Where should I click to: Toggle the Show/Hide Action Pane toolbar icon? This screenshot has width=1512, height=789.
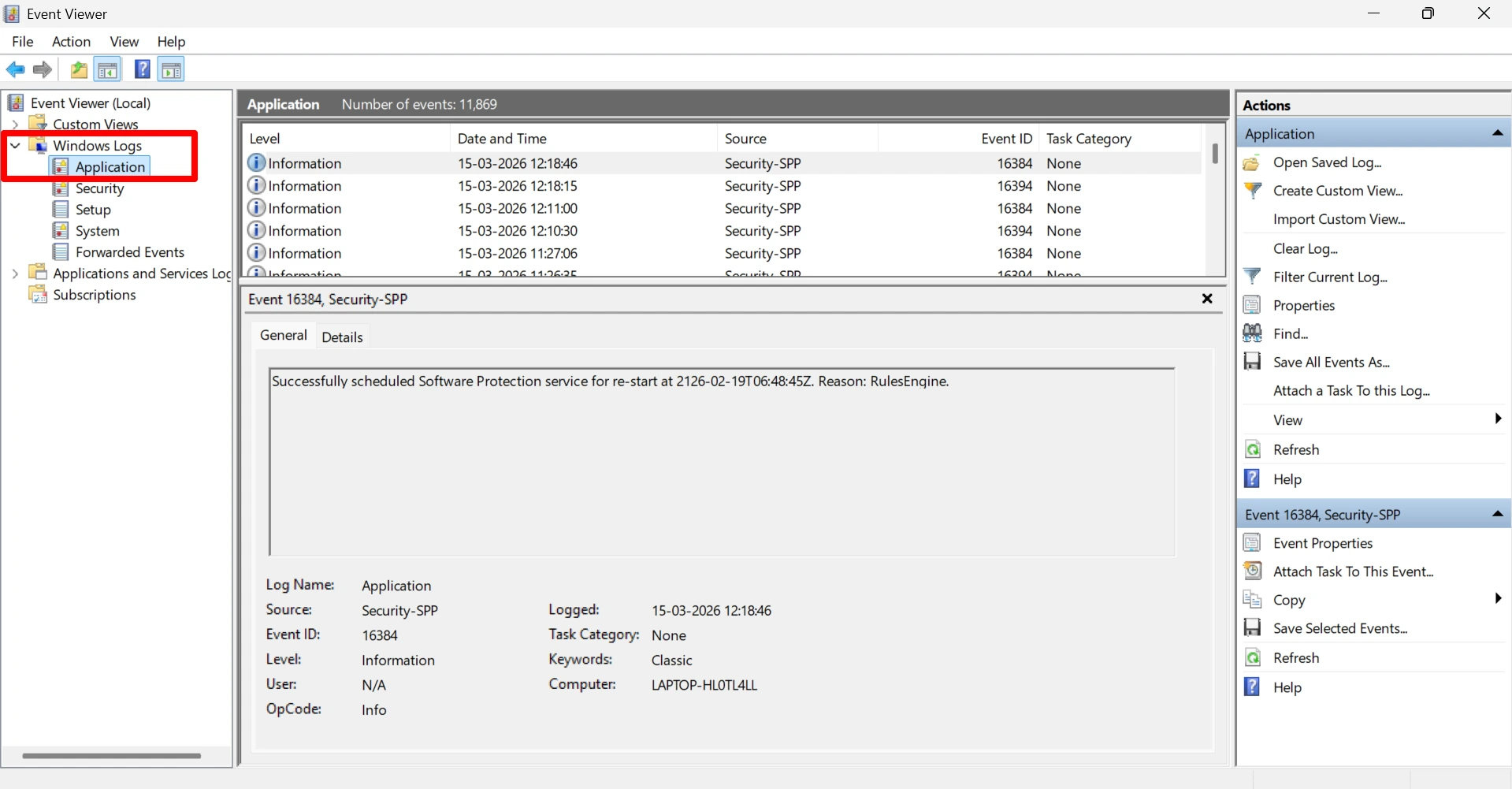click(x=171, y=69)
